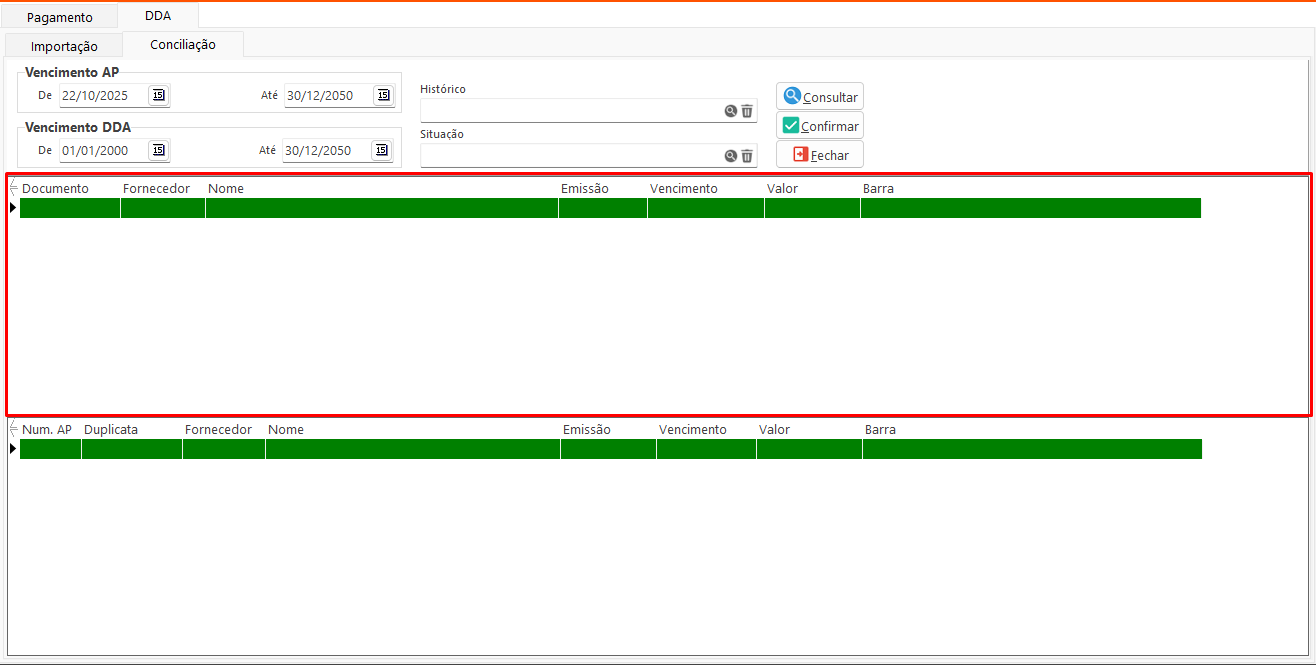Click the Duplicata column header

pos(111,429)
